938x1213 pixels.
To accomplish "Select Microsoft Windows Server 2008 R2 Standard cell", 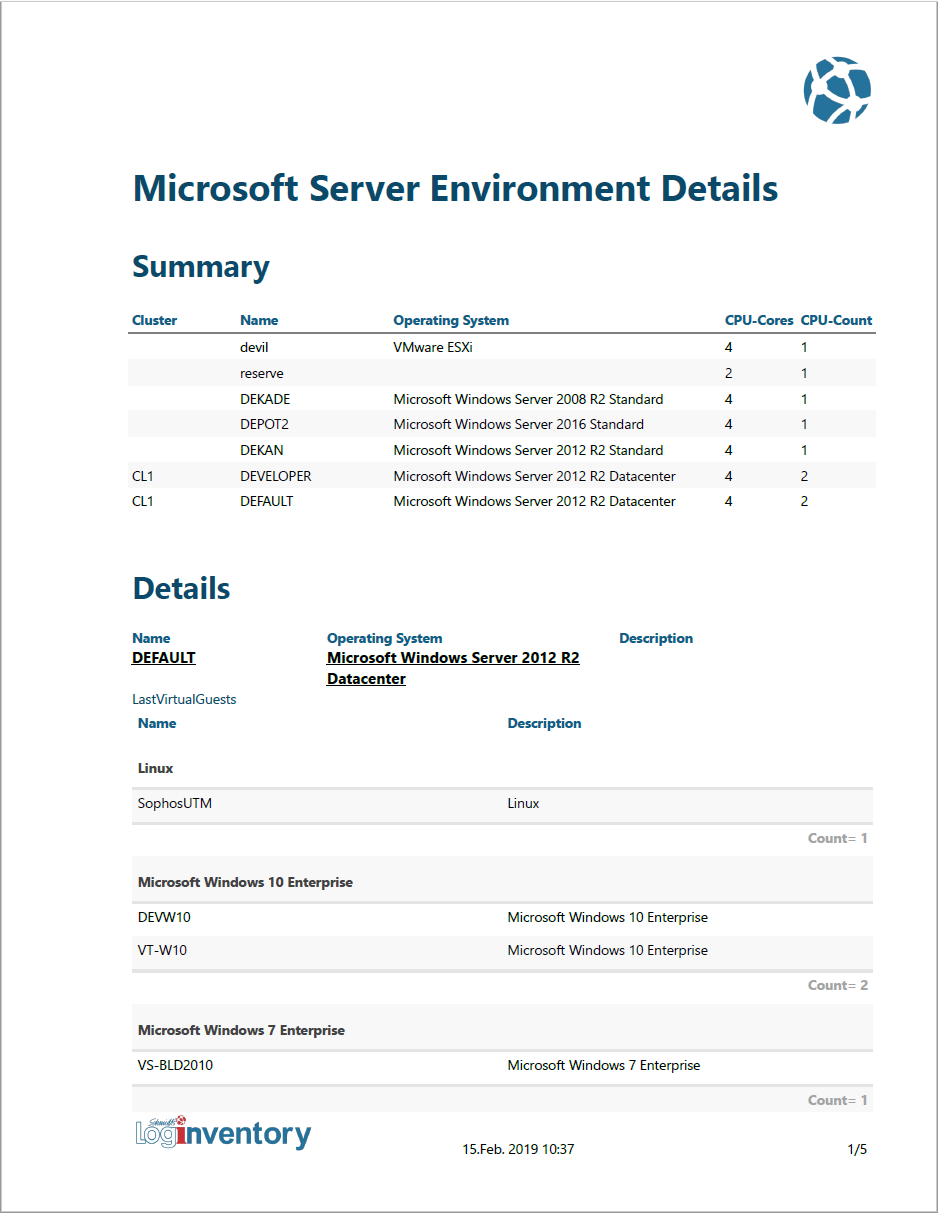I will click(528, 399).
